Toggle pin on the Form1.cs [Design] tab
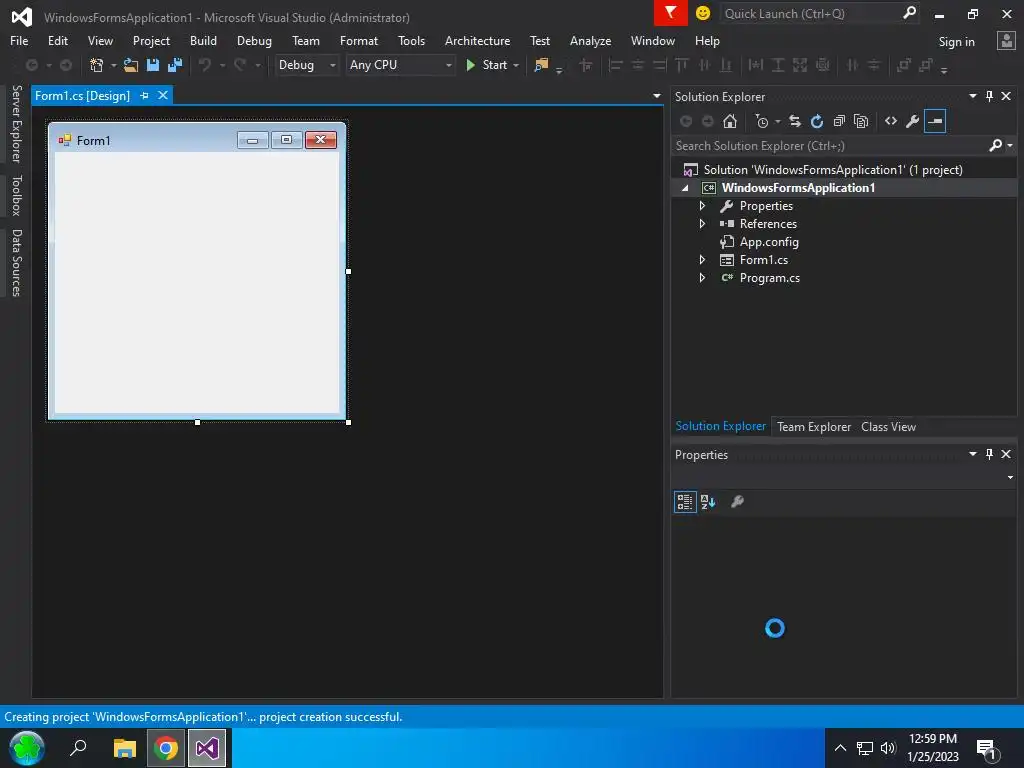This screenshot has height=768, width=1024. (x=144, y=95)
